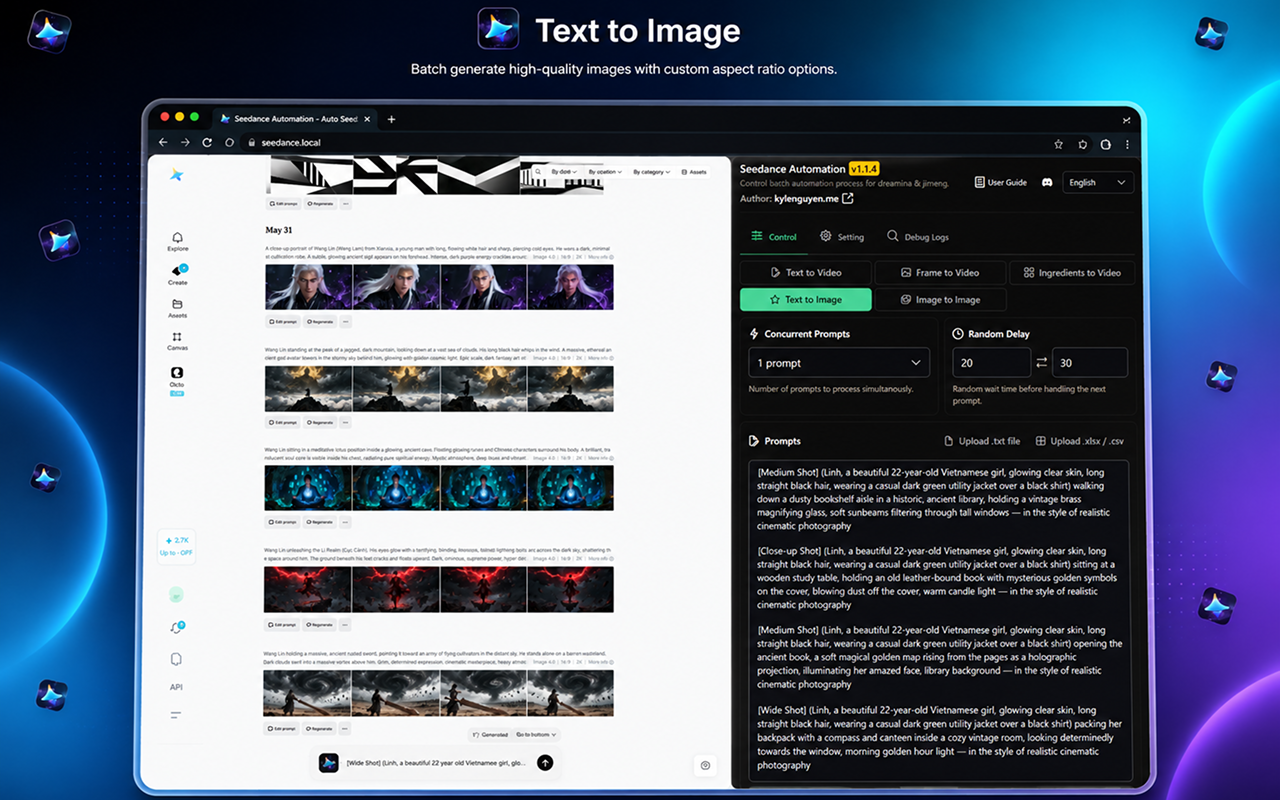
Task: Select the Text to Video mode
Action: point(806,273)
